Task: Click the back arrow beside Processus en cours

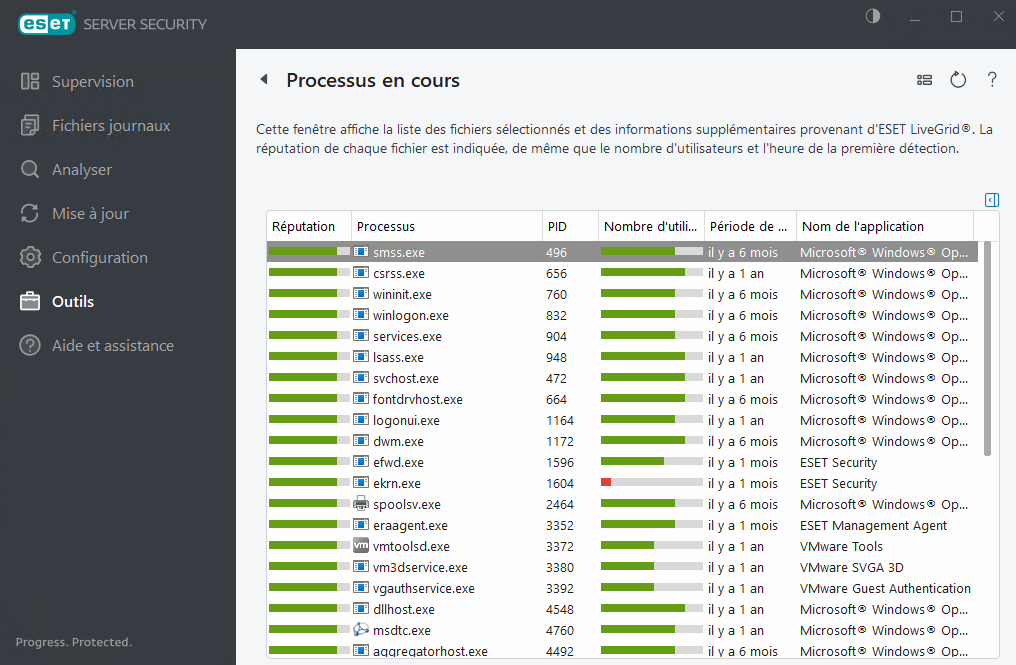Action: click(x=264, y=79)
